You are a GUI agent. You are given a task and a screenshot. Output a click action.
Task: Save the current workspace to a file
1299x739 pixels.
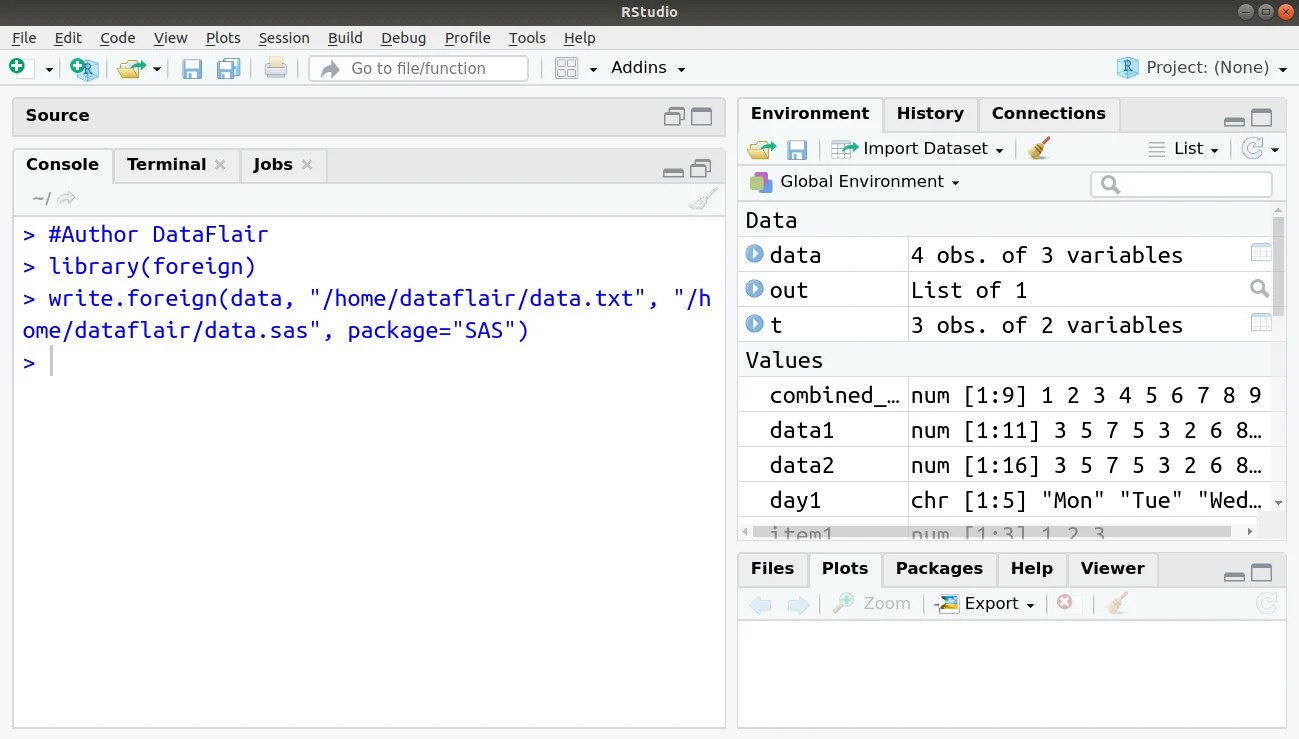click(x=797, y=148)
